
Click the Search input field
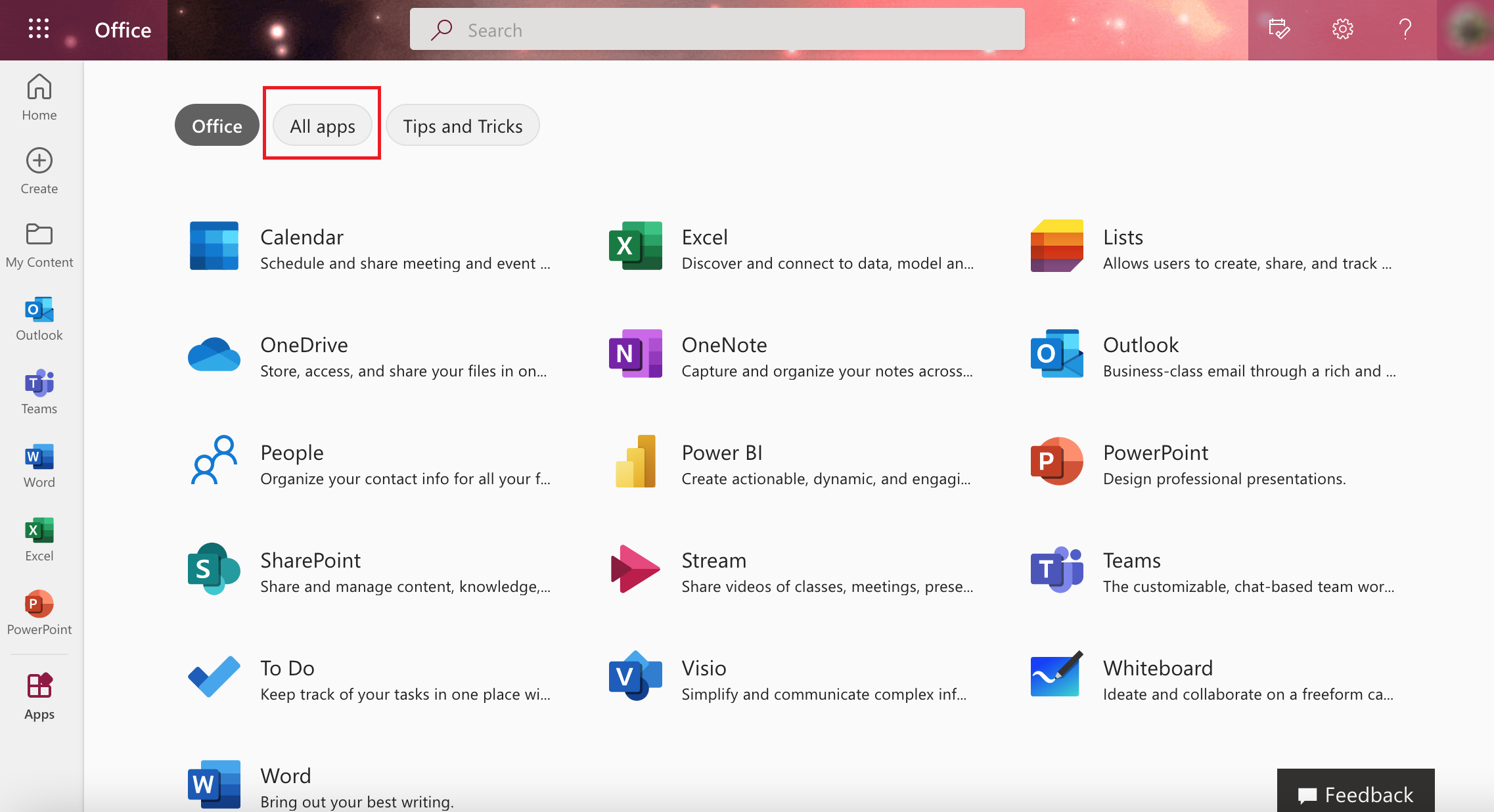716,29
